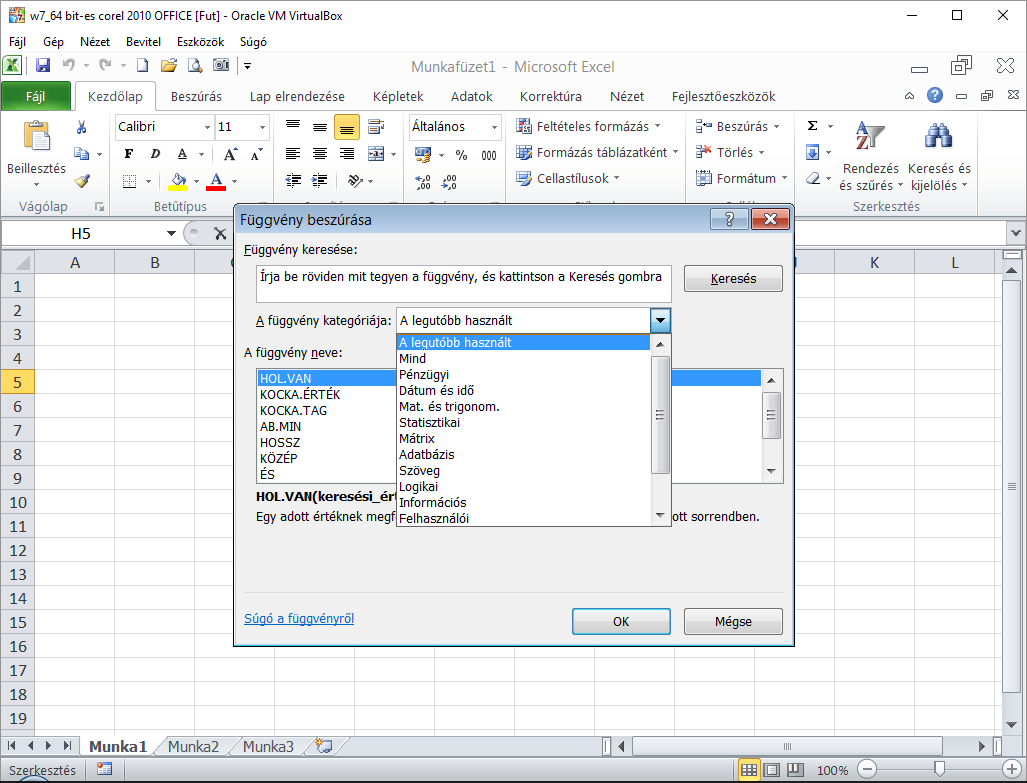This screenshot has height=783, width=1027.
Task: Click the increase decimal icon
Action: point(423,181)
